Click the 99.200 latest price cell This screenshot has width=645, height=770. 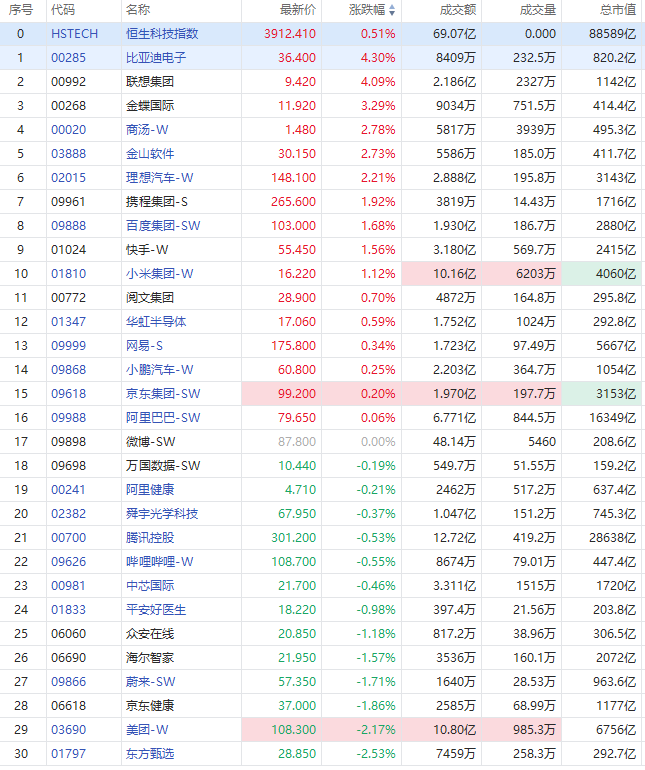(x=281, y=394)
